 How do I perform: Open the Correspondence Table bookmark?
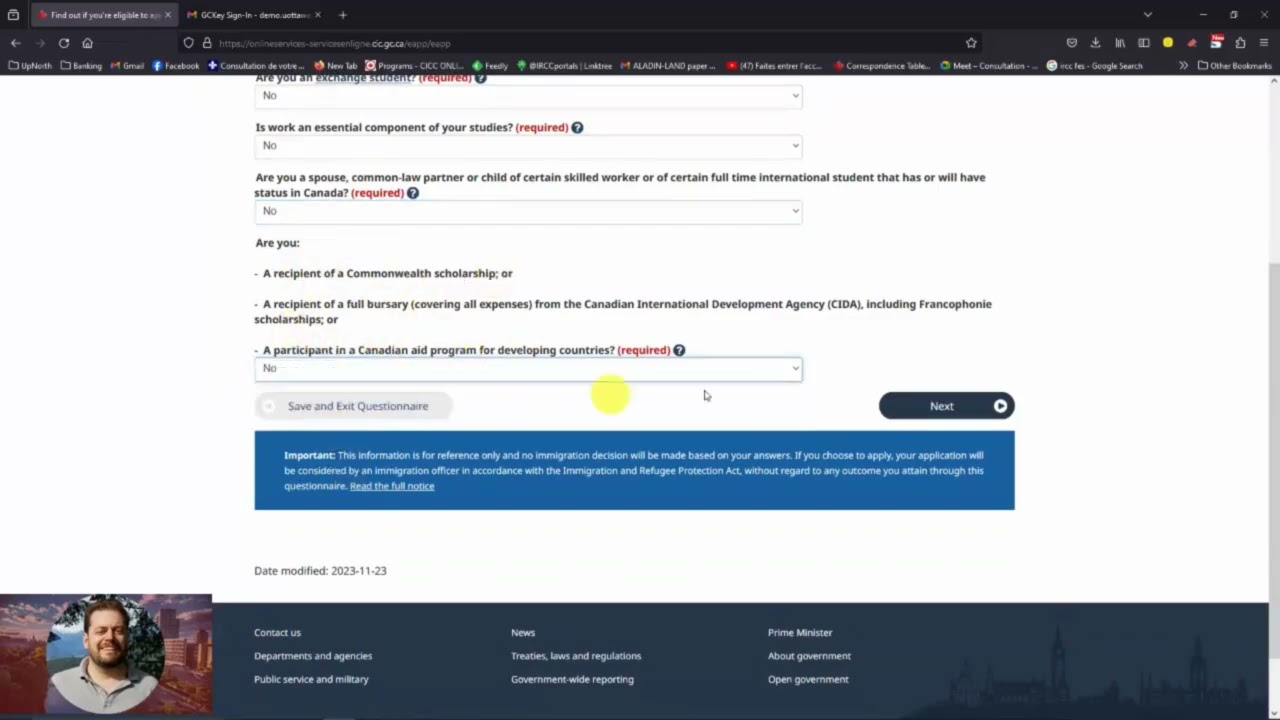(x=882, y=66)
